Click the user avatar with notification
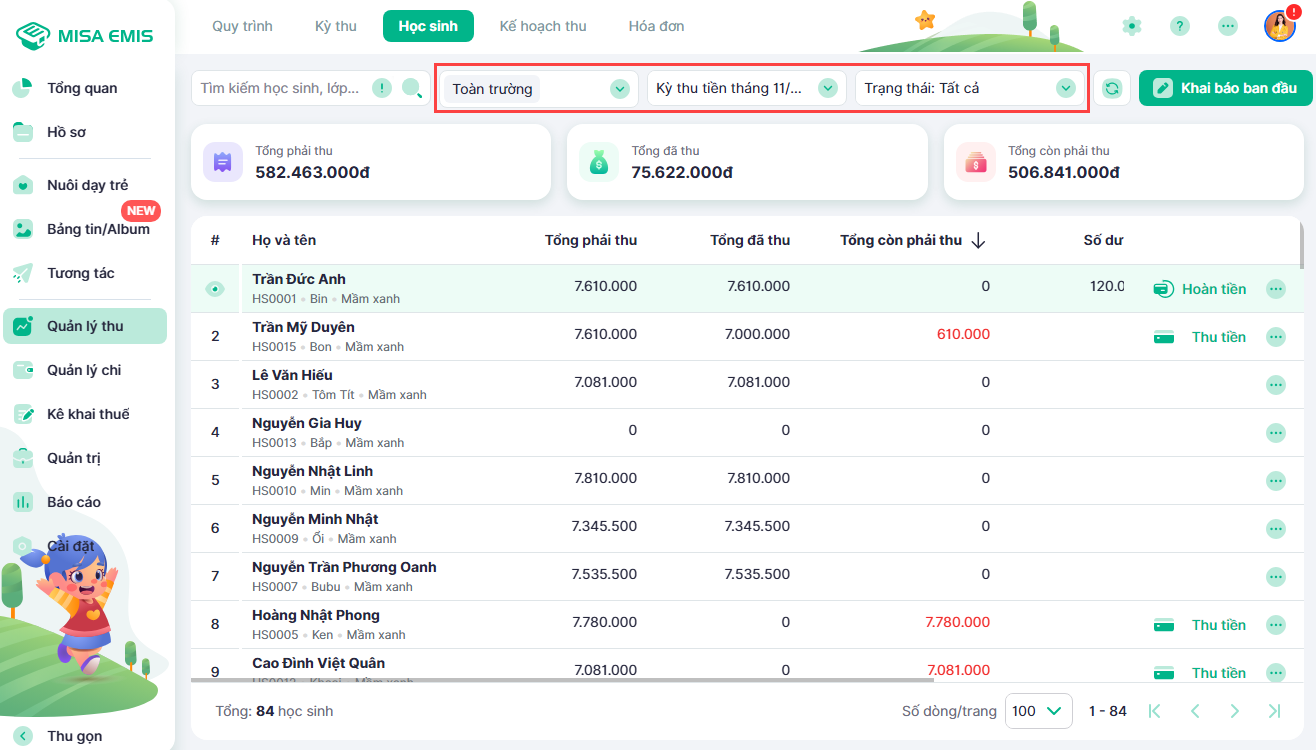The width and height of the screenshot is (1316, 750). (1279, 26)
